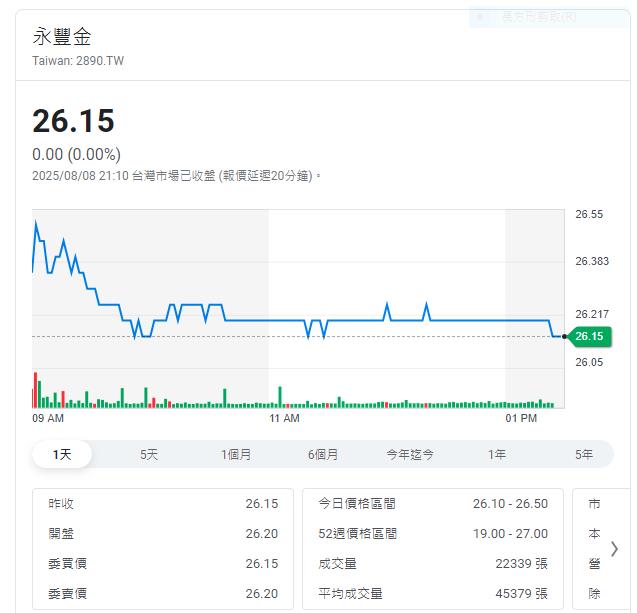Click the 0.00 (0.00%) change value
The image size is (637, 613).
(x=76, y=154)
